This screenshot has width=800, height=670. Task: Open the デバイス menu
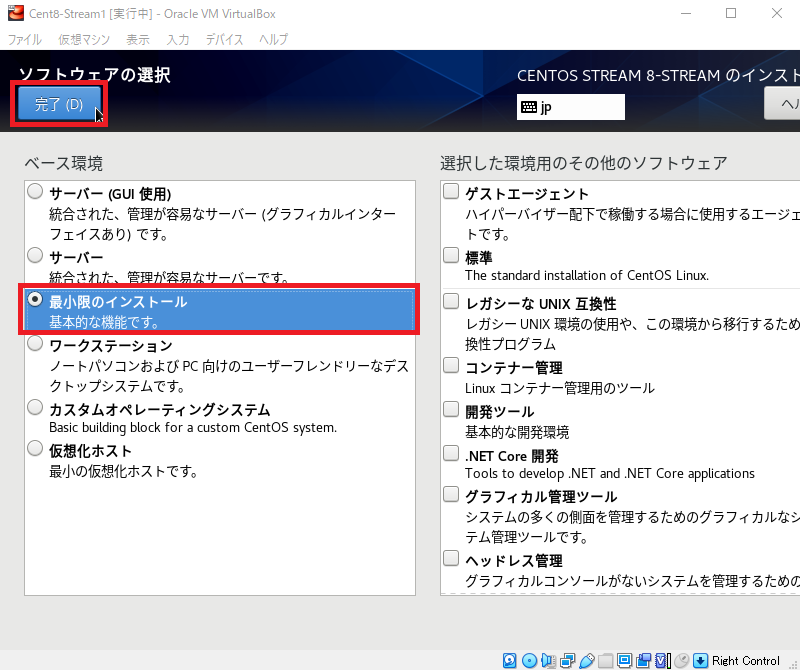224,39
